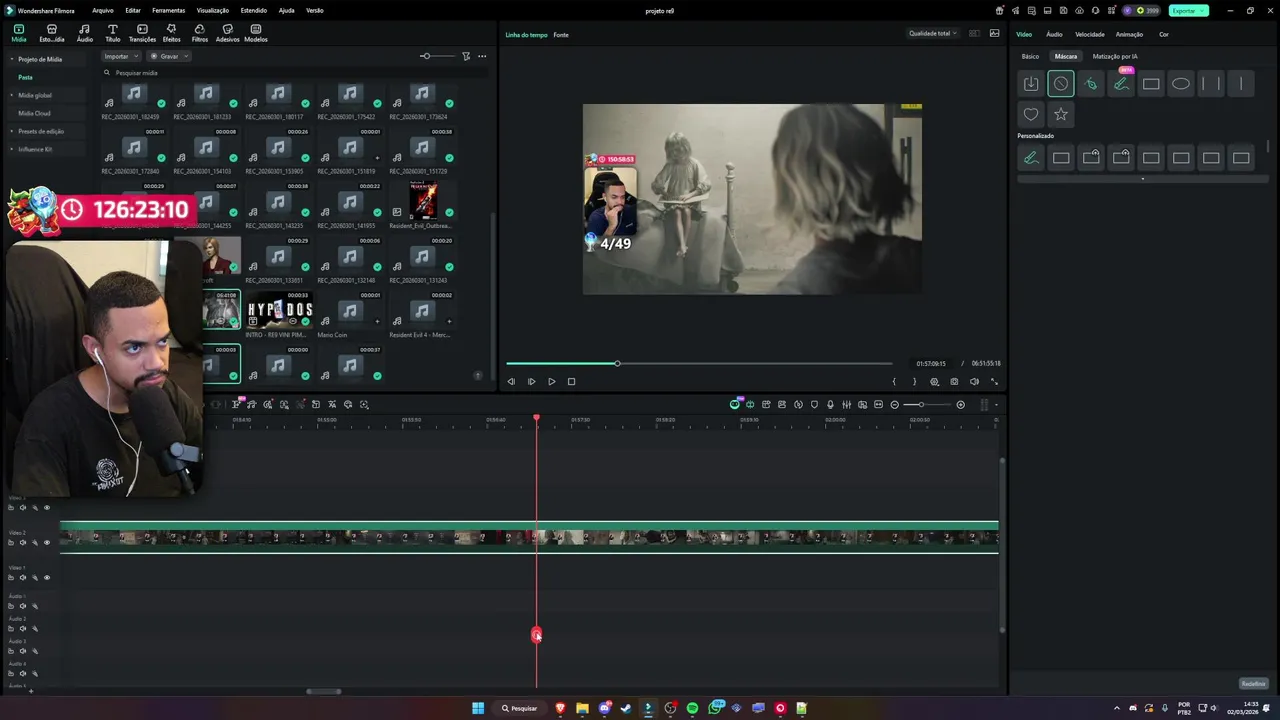
Task: Click the preview volume speaker icon
Action: coord(974,382)
